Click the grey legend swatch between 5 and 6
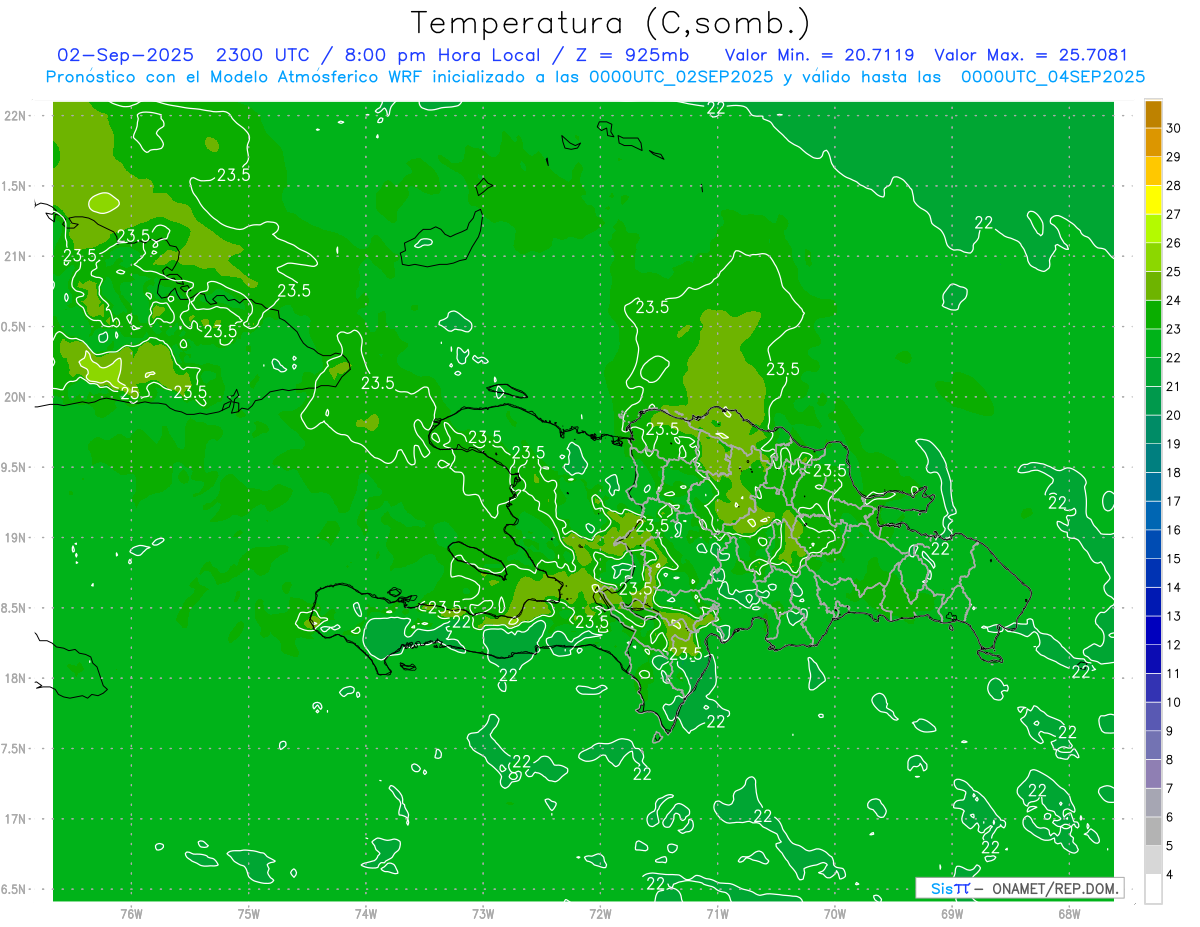The image size is (1200, 927). [1153, 832]
